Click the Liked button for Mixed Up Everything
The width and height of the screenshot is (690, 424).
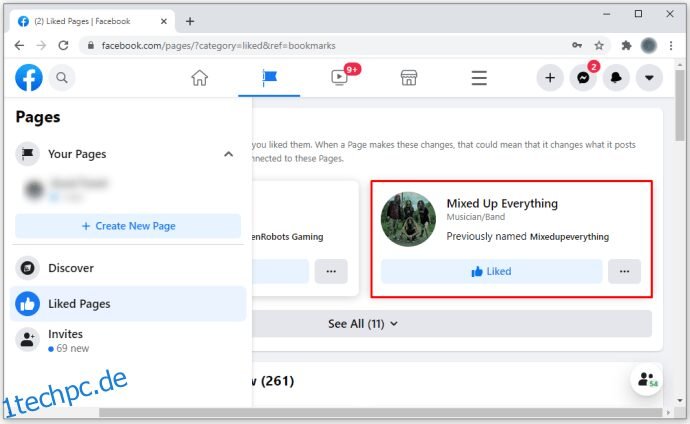pyautogui.click(x=491, y=271)
